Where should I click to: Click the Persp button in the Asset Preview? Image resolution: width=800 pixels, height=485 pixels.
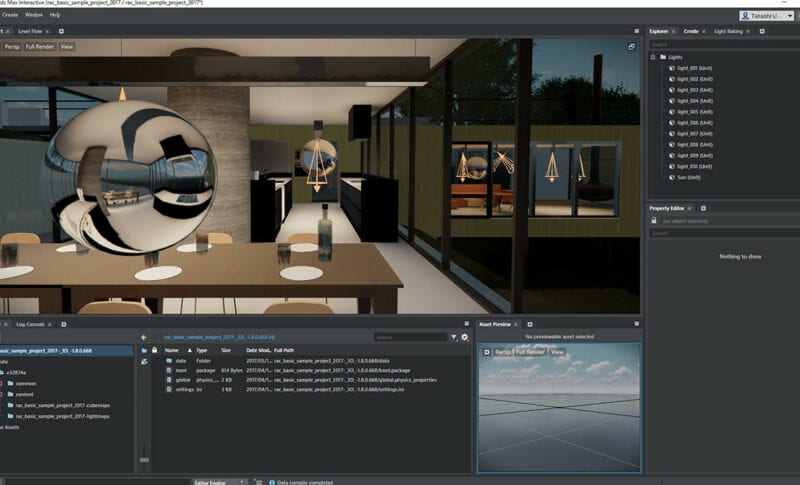pos(502,352)
